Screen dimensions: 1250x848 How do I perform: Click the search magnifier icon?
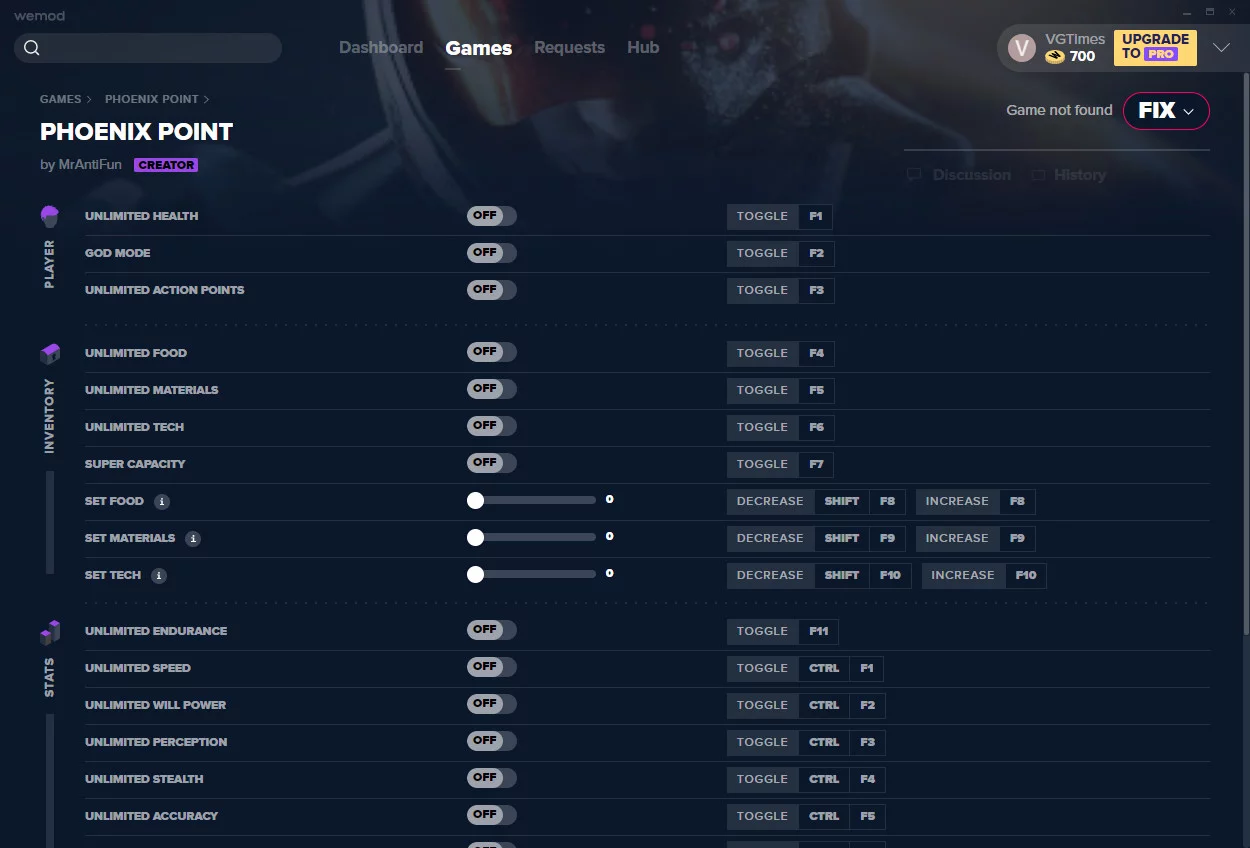[x=32, y=48]
